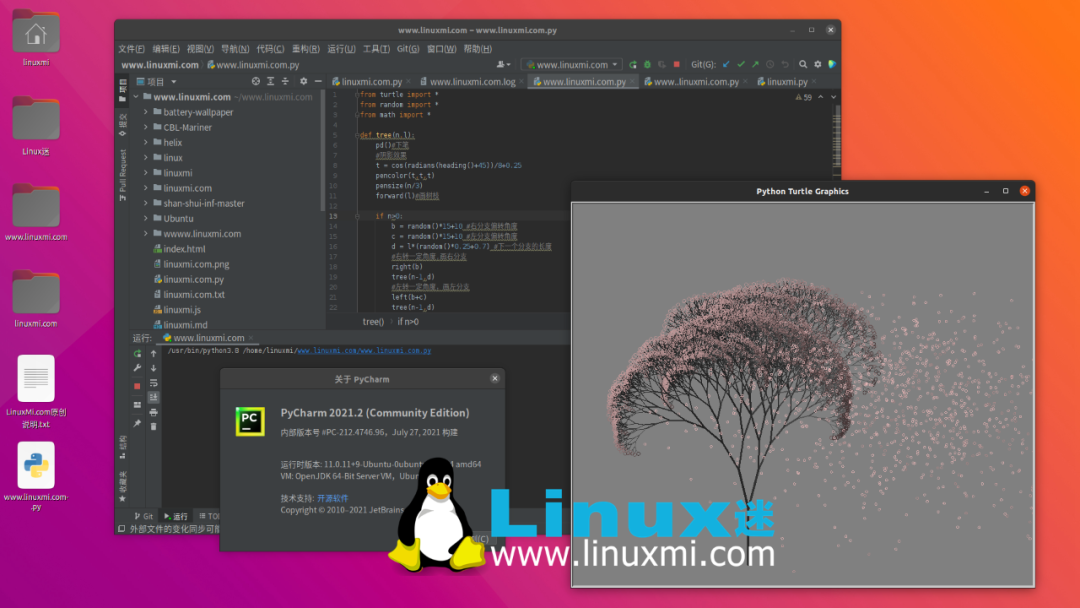Click the expand all icon in project panel
Image resolution: width=1080 pixels, height=608 pixels.
point(270,81)
